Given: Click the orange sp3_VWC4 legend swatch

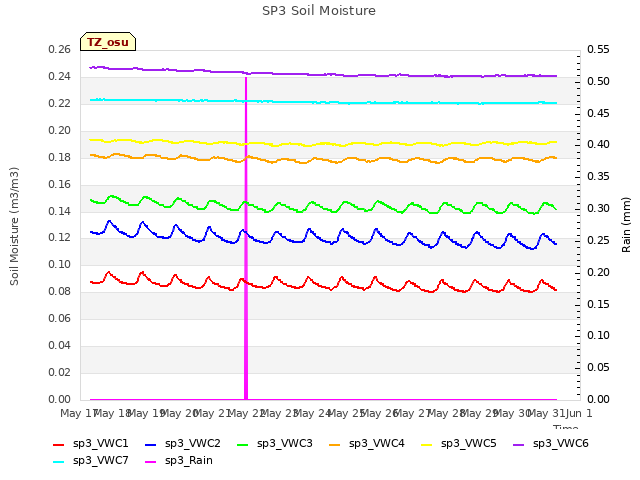Looking at the screenshot, I should pos(335,444).
